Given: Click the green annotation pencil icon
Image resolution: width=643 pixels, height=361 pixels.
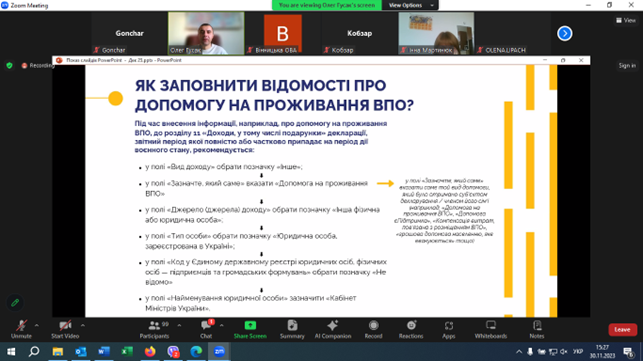Looking at the screenshot, I should (x=15, y=303).
